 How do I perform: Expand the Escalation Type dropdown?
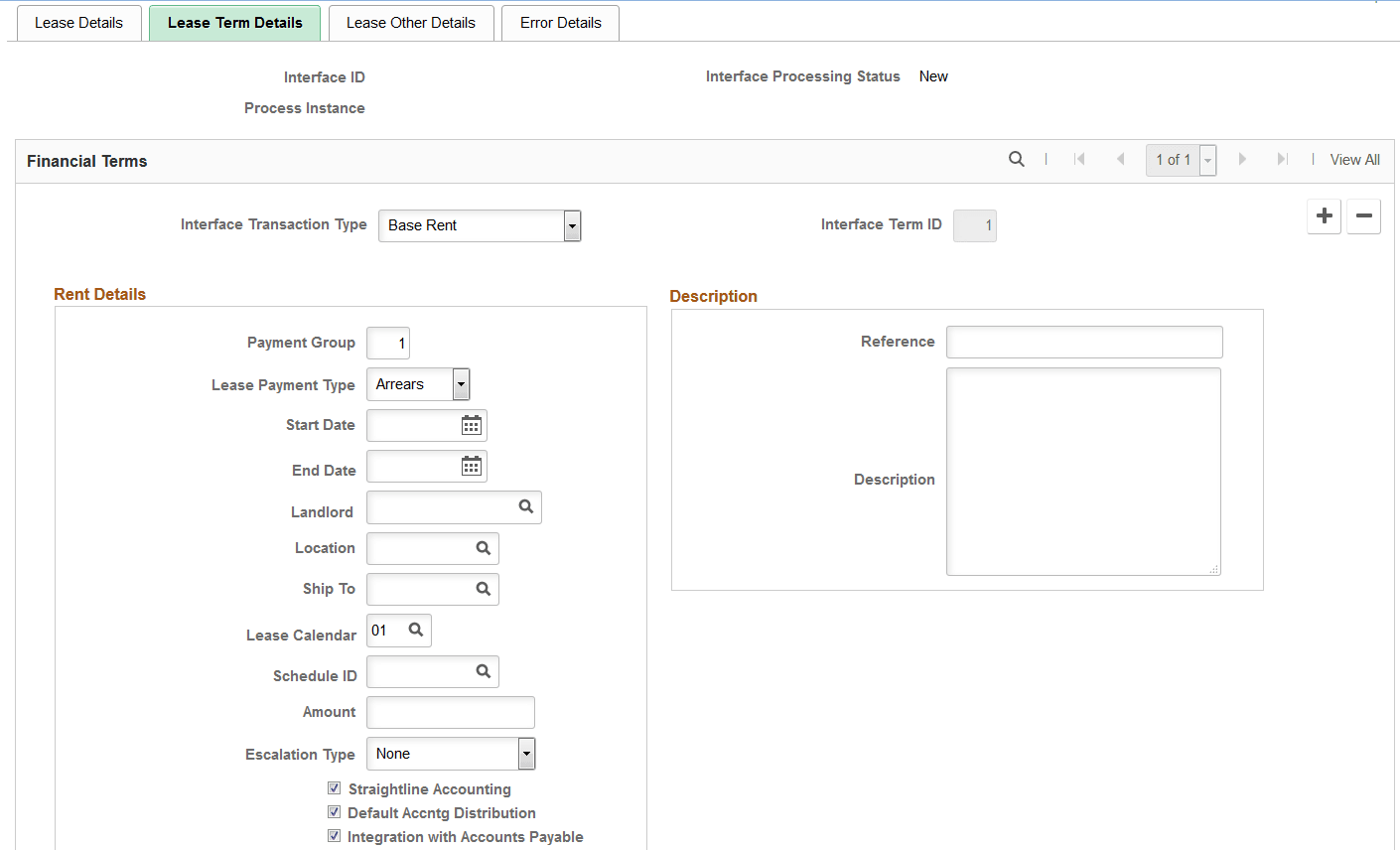pyautogui.click(x=526, y=754)
